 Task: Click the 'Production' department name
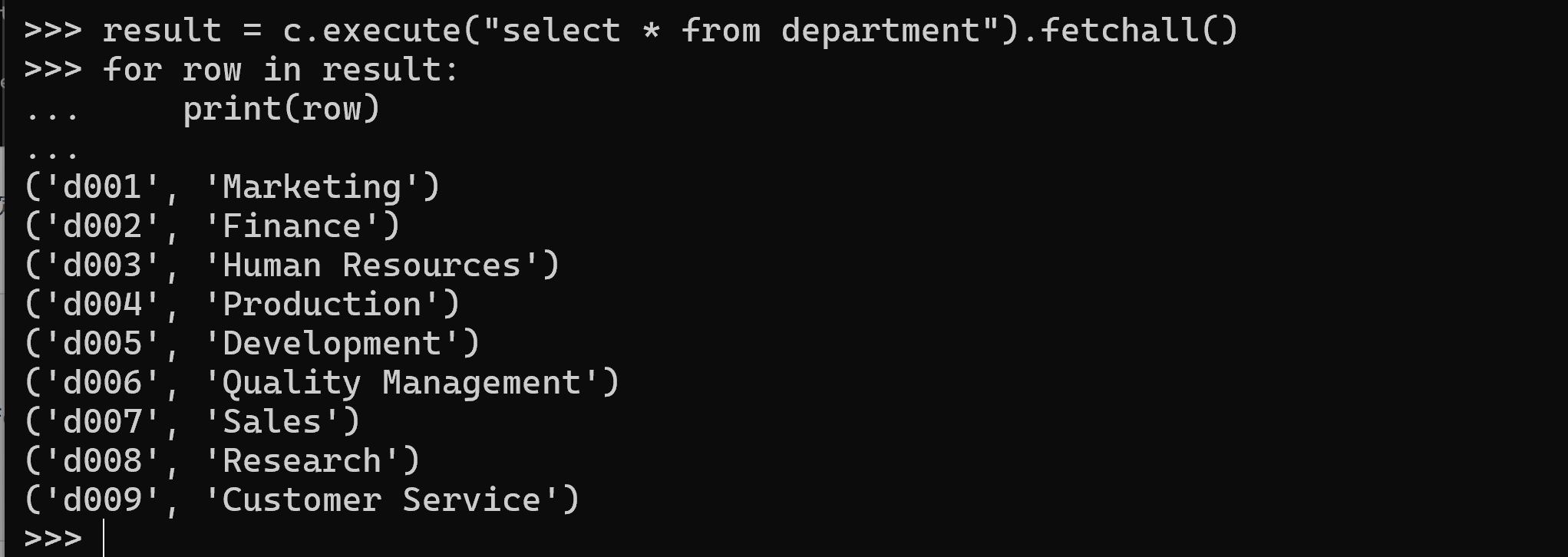point(322,305)
